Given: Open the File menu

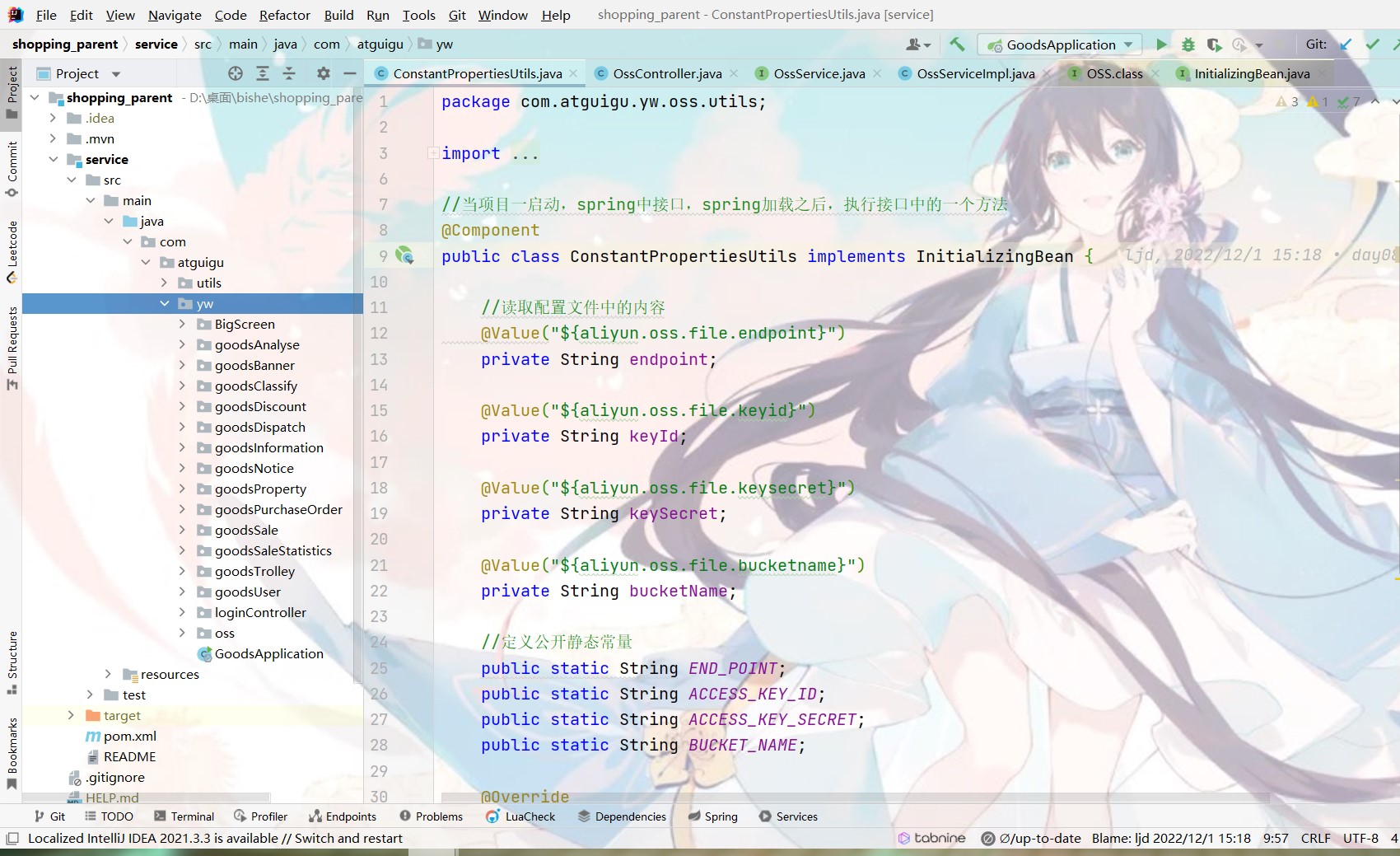Looking at the screenshot, I should (x=46, y=15).
